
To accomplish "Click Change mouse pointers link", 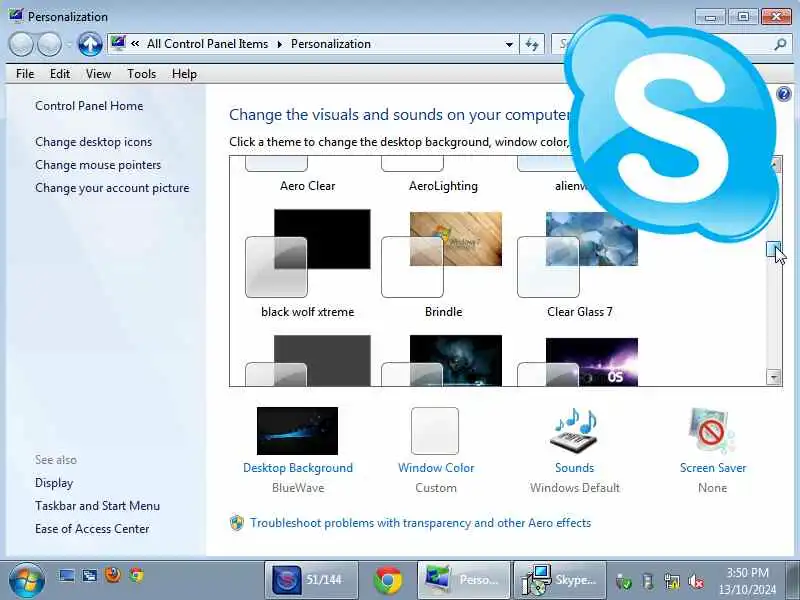I will click(x=98, y=165).
